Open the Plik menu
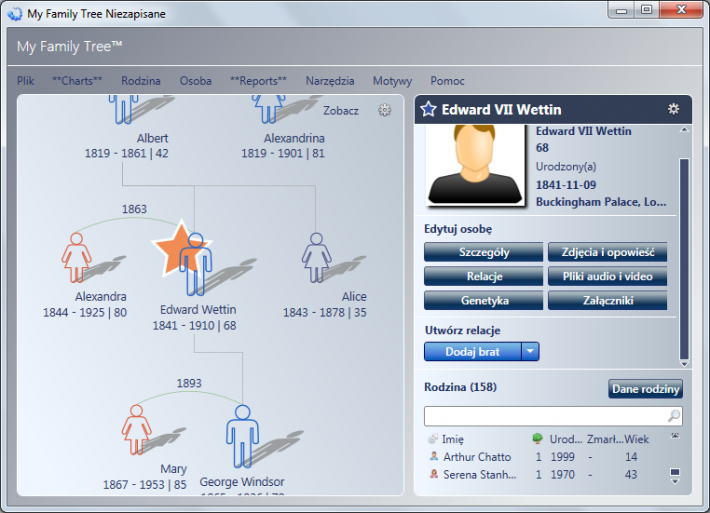This screenshot has height=513, width=710. (25, 81)
